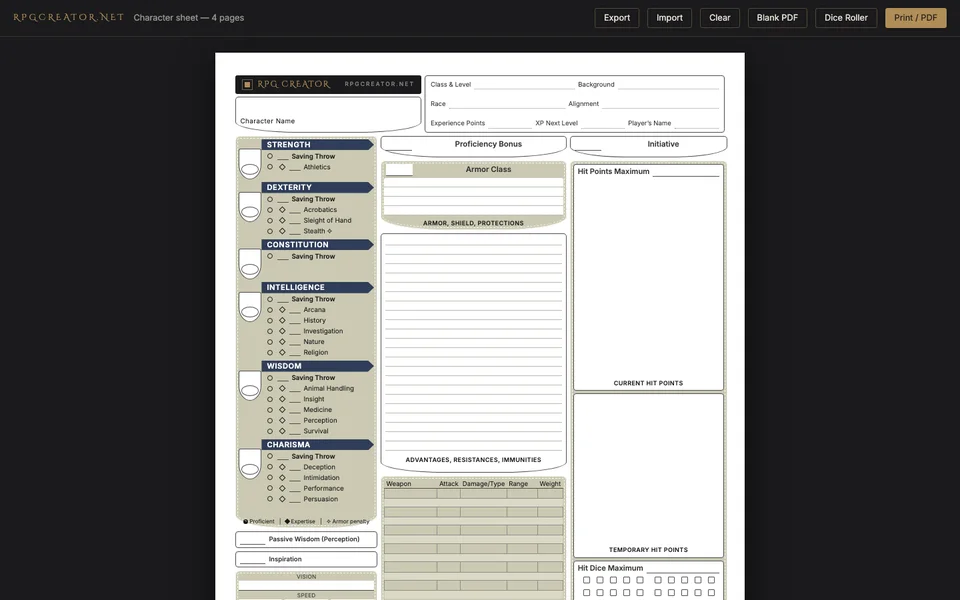Click the Intelligence score shield
The image size is (960, 600).
pyautogui.click(x=250, y=307)
